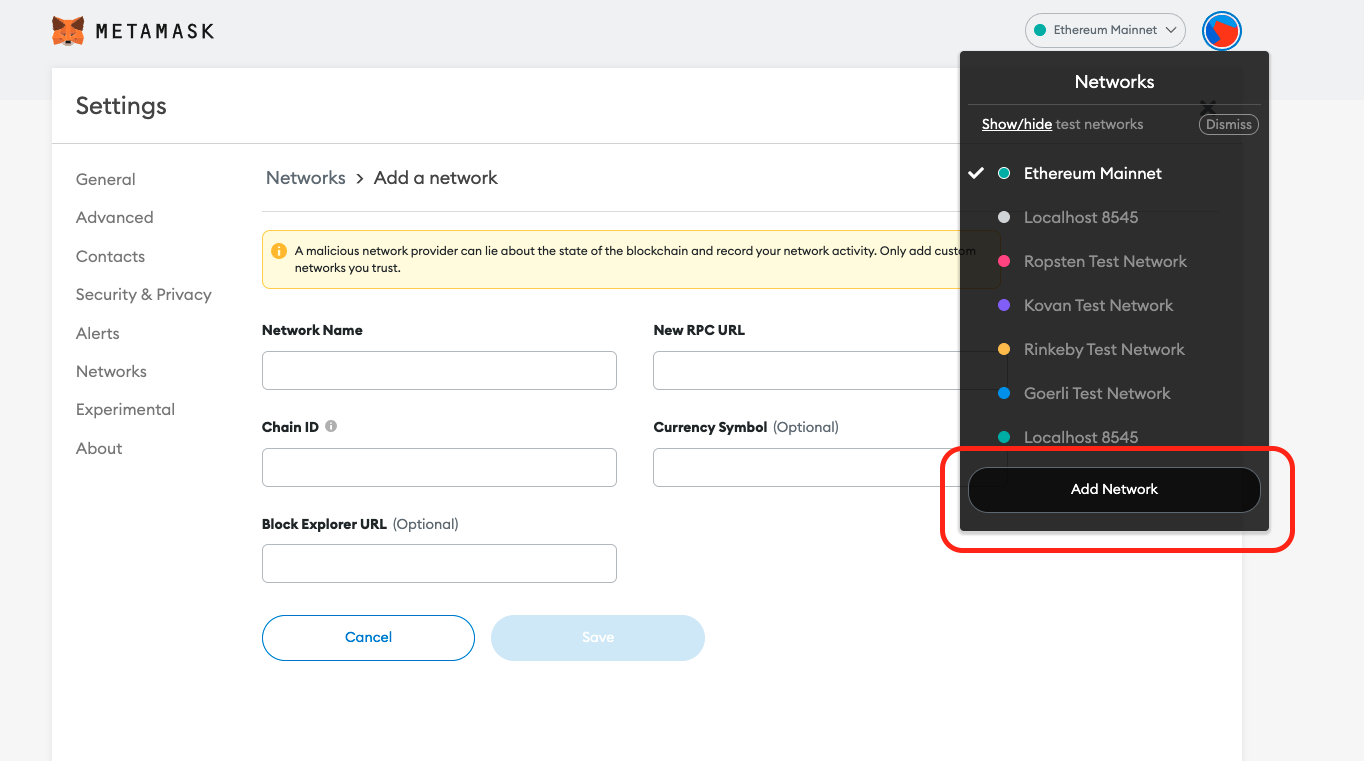Open Security & Privacy settings
Image resolution: width=1364 pixels, height=761 pixels.
(x=144, y=295)
